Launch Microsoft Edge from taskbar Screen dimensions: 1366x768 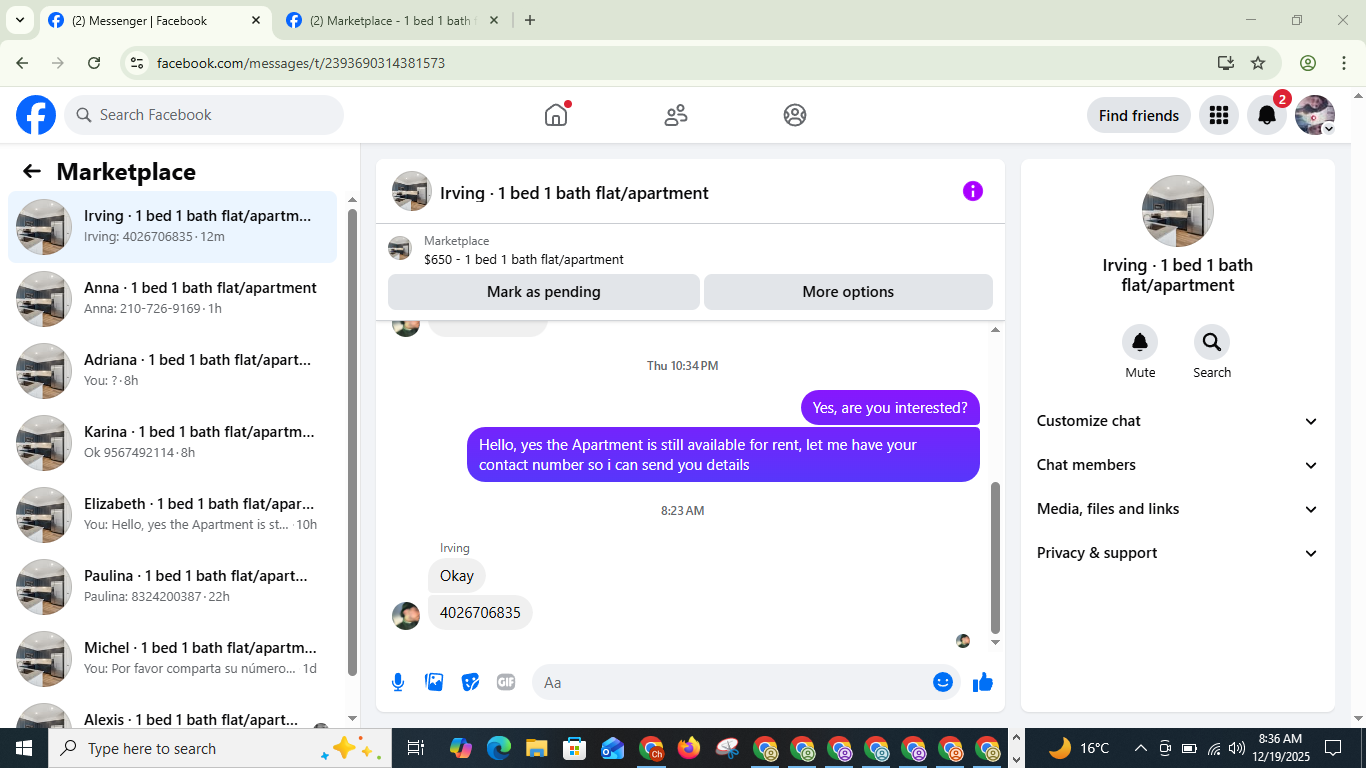click(x=498, y=748)
